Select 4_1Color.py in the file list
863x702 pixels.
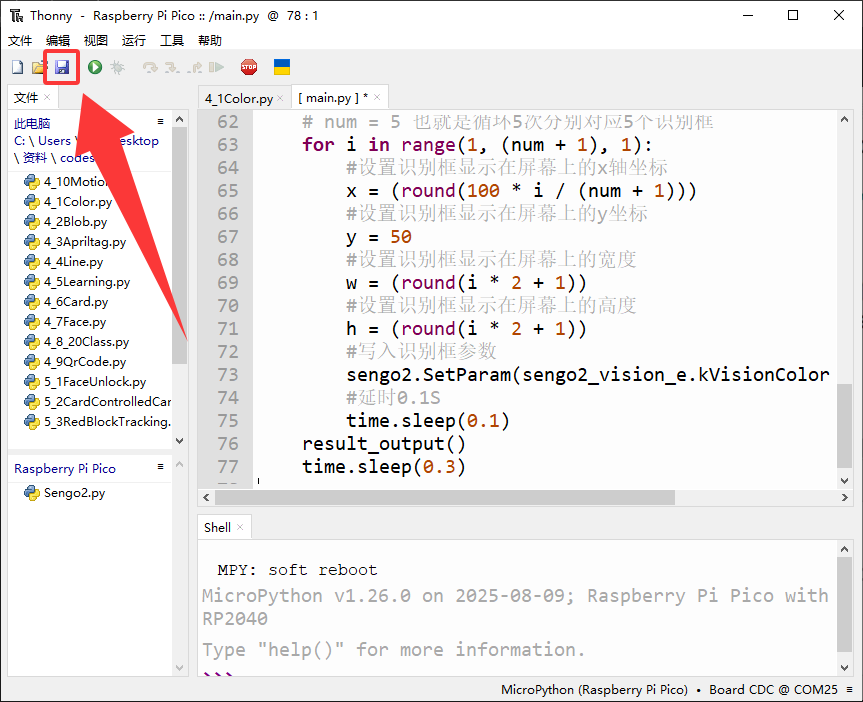pyautogui.click(x=78, y=202)
